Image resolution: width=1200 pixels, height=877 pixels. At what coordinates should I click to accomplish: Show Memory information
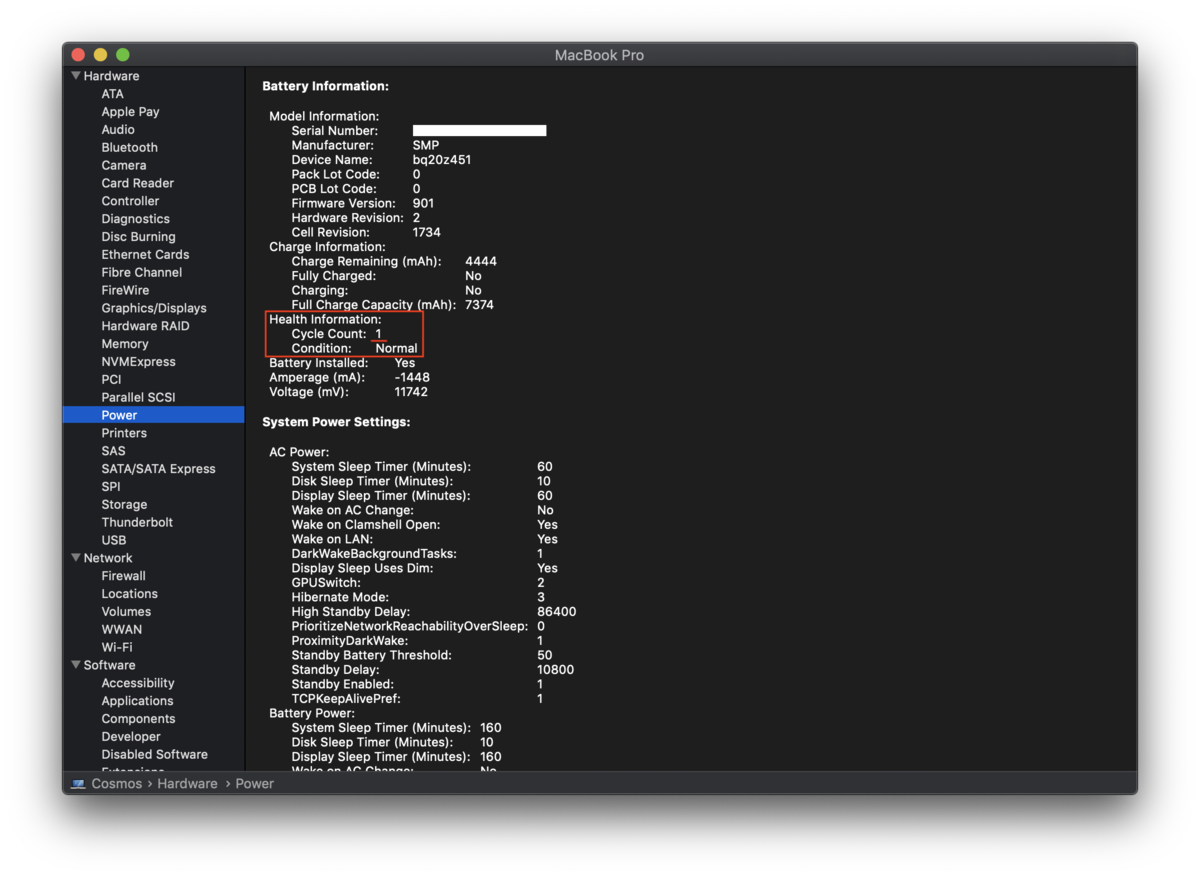pos(125,344)
